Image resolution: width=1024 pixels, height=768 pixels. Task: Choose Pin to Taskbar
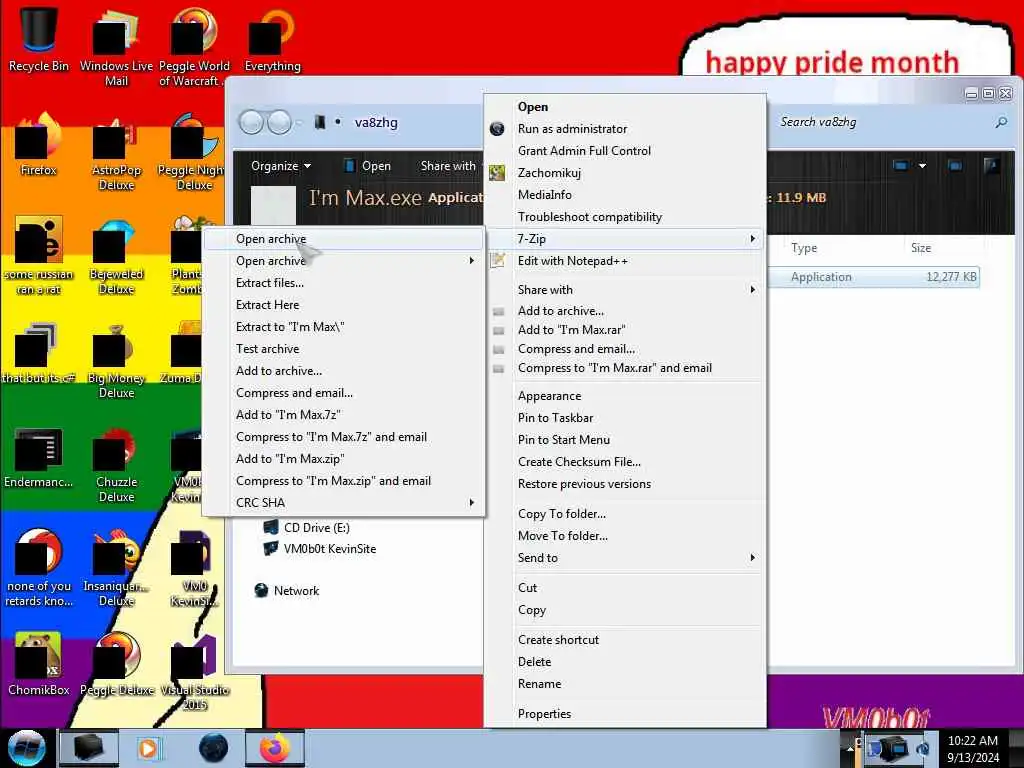point(555,418)
